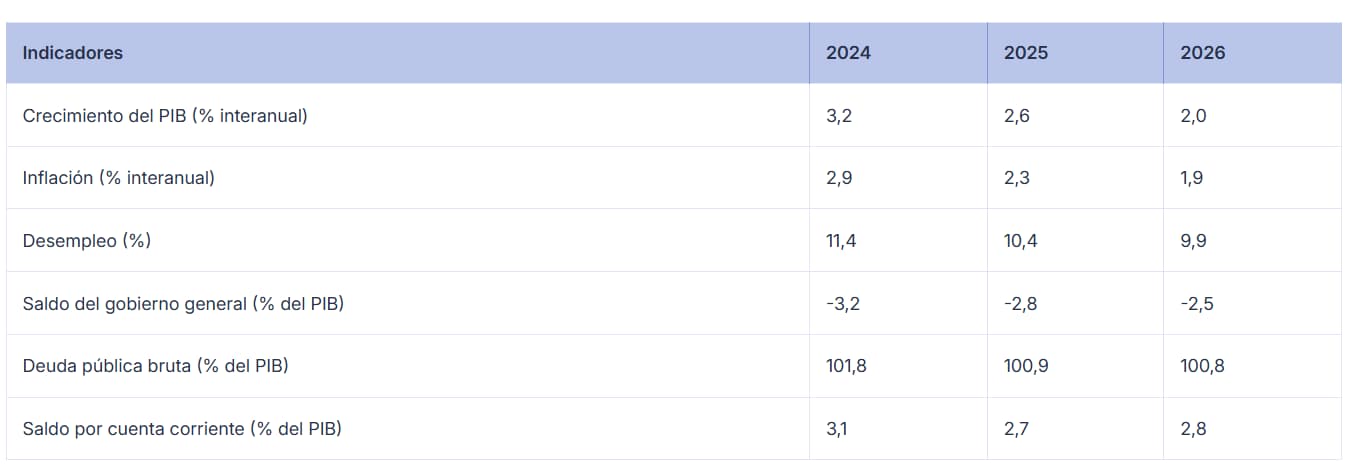Viewport: 1362px width, 466px height.
Task: Select the 2026 government balance value -2,5
Action: (1198, 304)
